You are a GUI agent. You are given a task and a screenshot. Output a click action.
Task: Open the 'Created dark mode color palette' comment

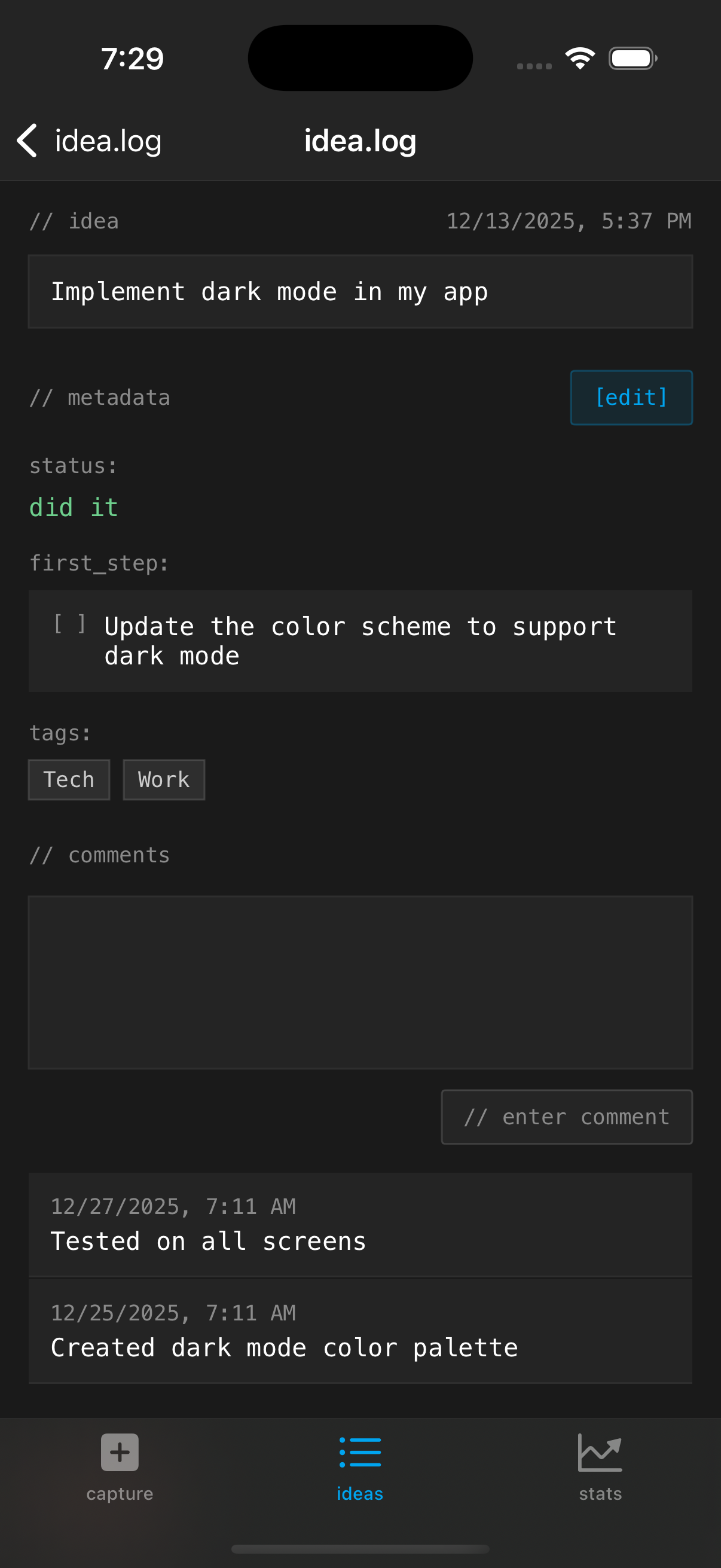click(360, 1331)
